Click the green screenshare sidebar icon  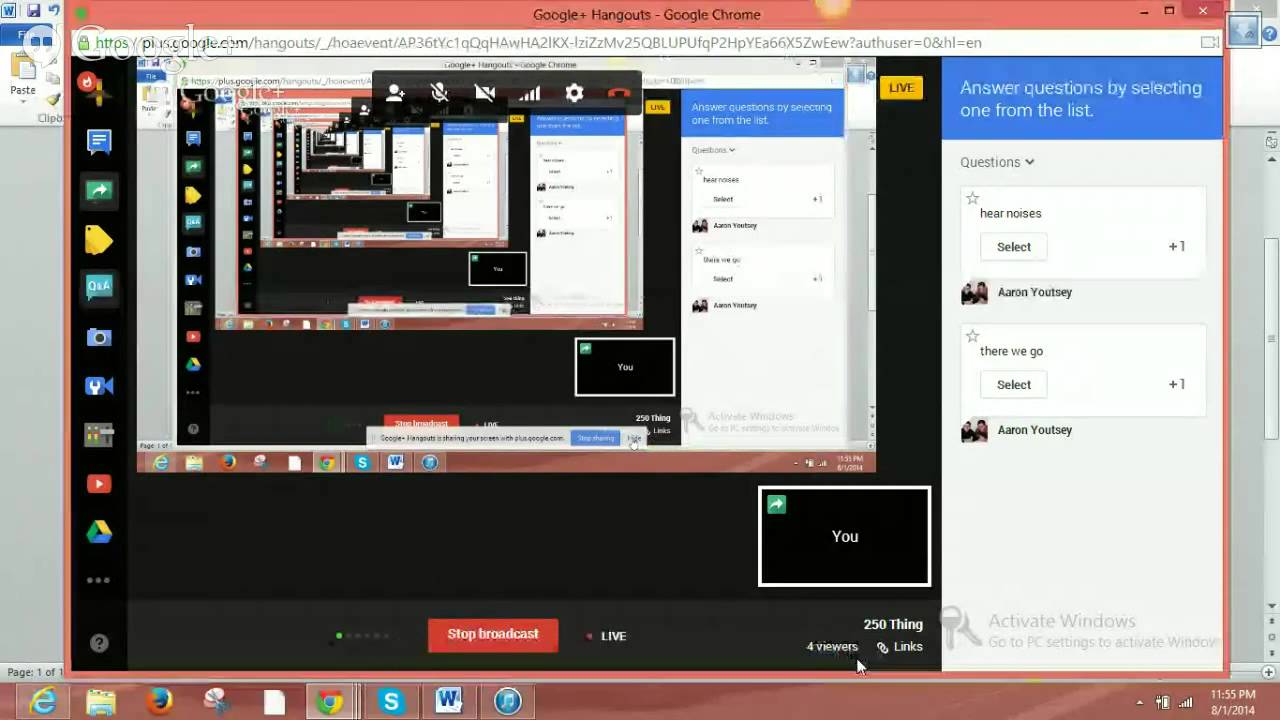pos(99,190)
